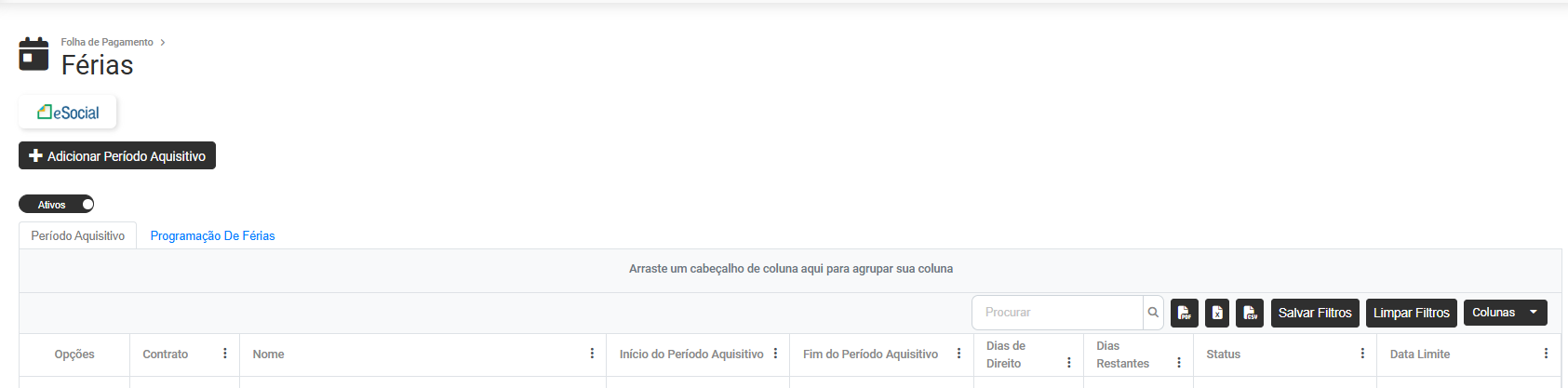Open Data Limite column options menu

tap(1546, 354)
